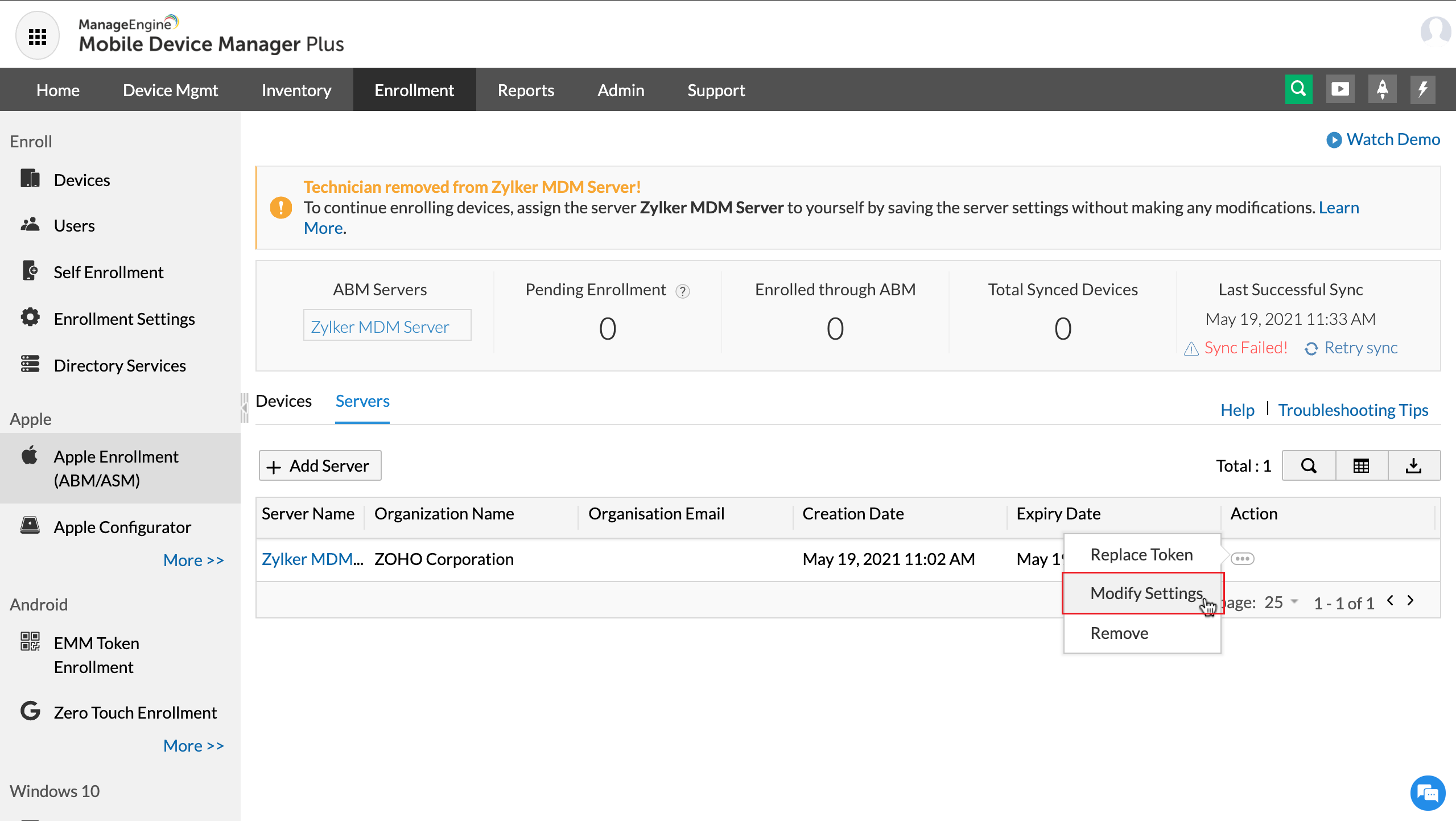Click the Add Server button
The height and width of the screenshot is (821, 1456).
[x=320, y=466]
